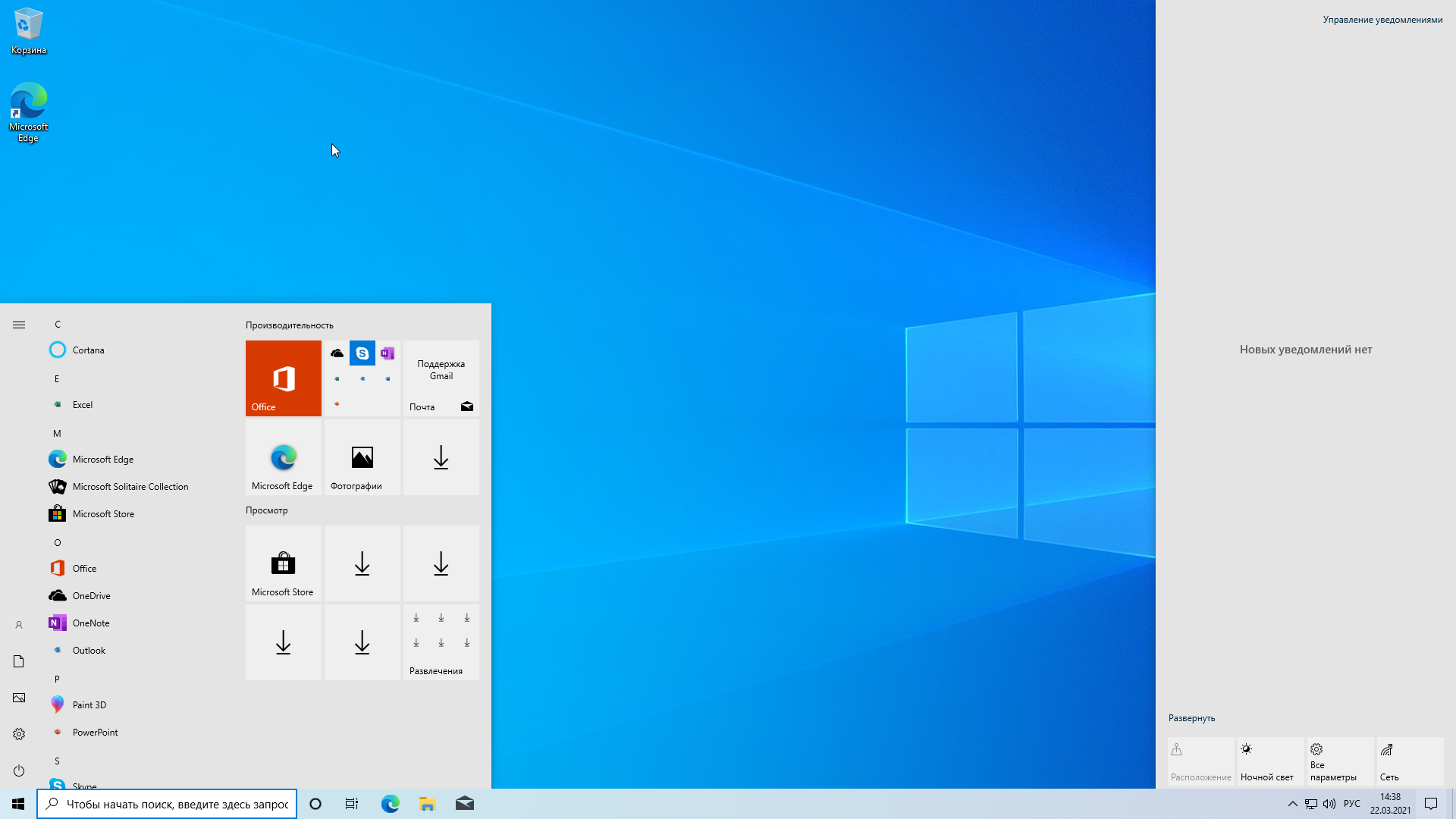Image resolution: width=1456 pixels, height=819 pixels.
Task: Click Skype tile in Производительность group
Action: tap(362, 353)
